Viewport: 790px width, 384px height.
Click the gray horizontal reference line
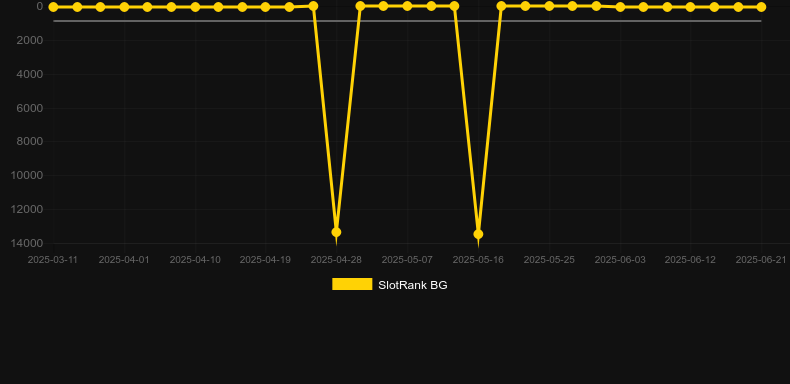[x=407, y=21]
